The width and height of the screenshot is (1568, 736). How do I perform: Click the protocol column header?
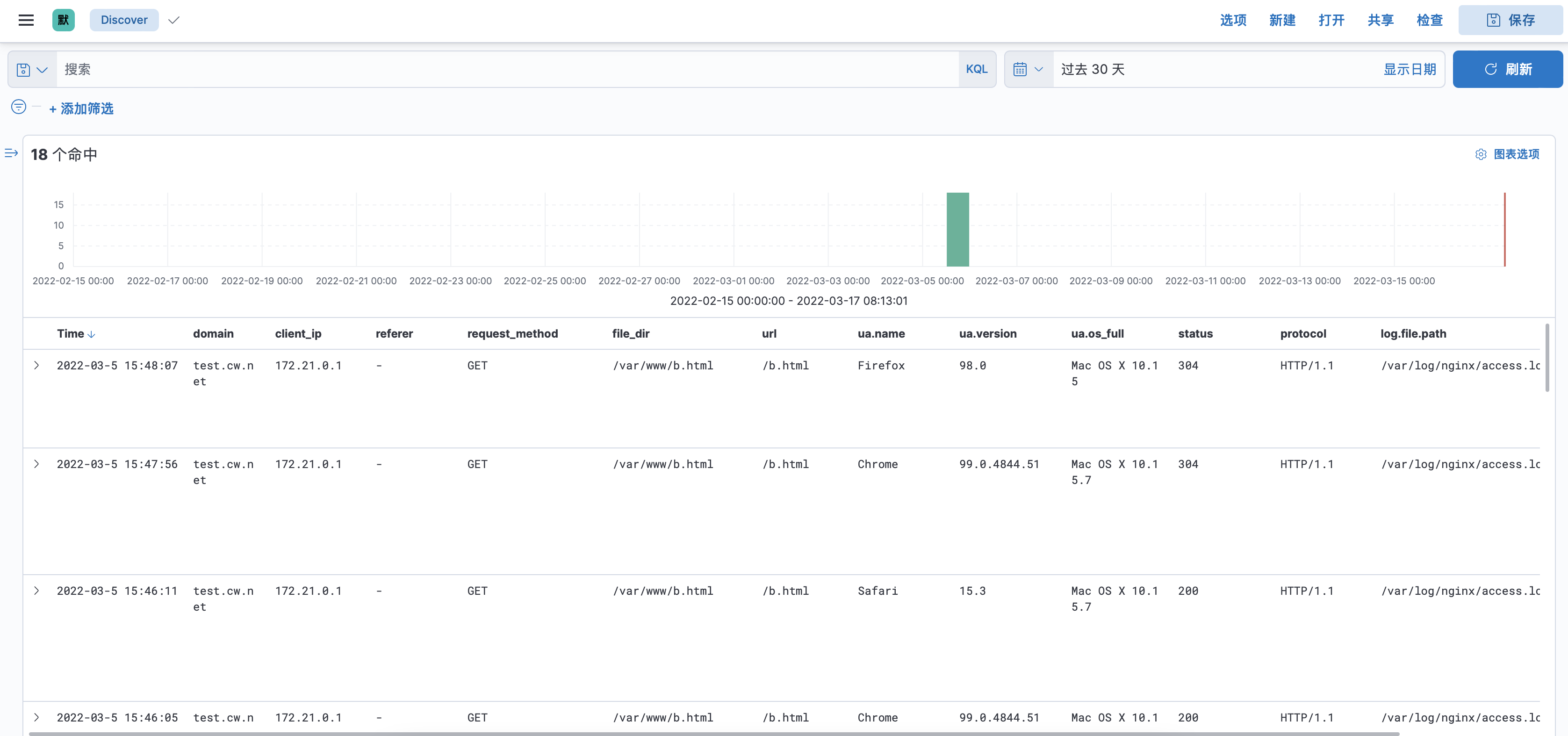(1303, 333)
